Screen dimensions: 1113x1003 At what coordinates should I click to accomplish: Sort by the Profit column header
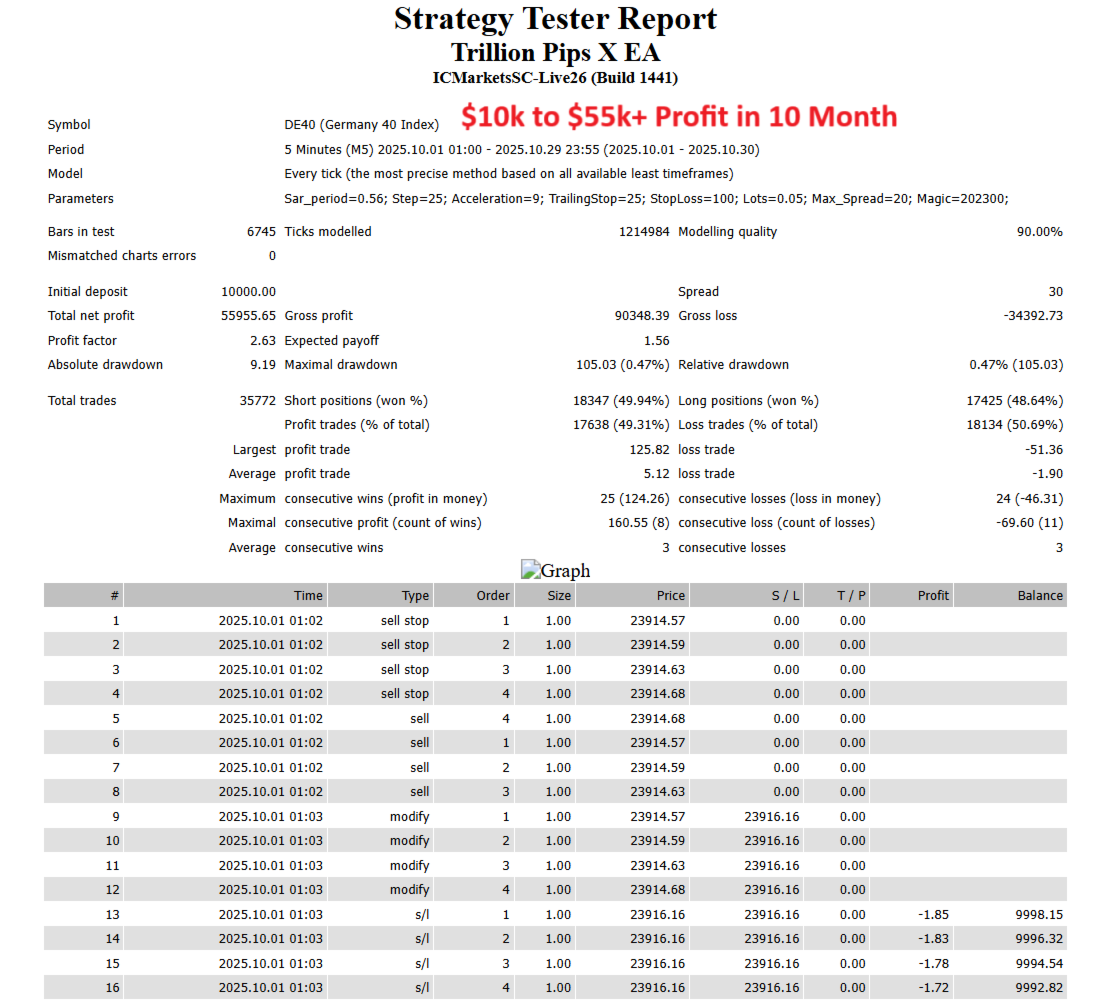pyautogui.click(x=933, y=595)
